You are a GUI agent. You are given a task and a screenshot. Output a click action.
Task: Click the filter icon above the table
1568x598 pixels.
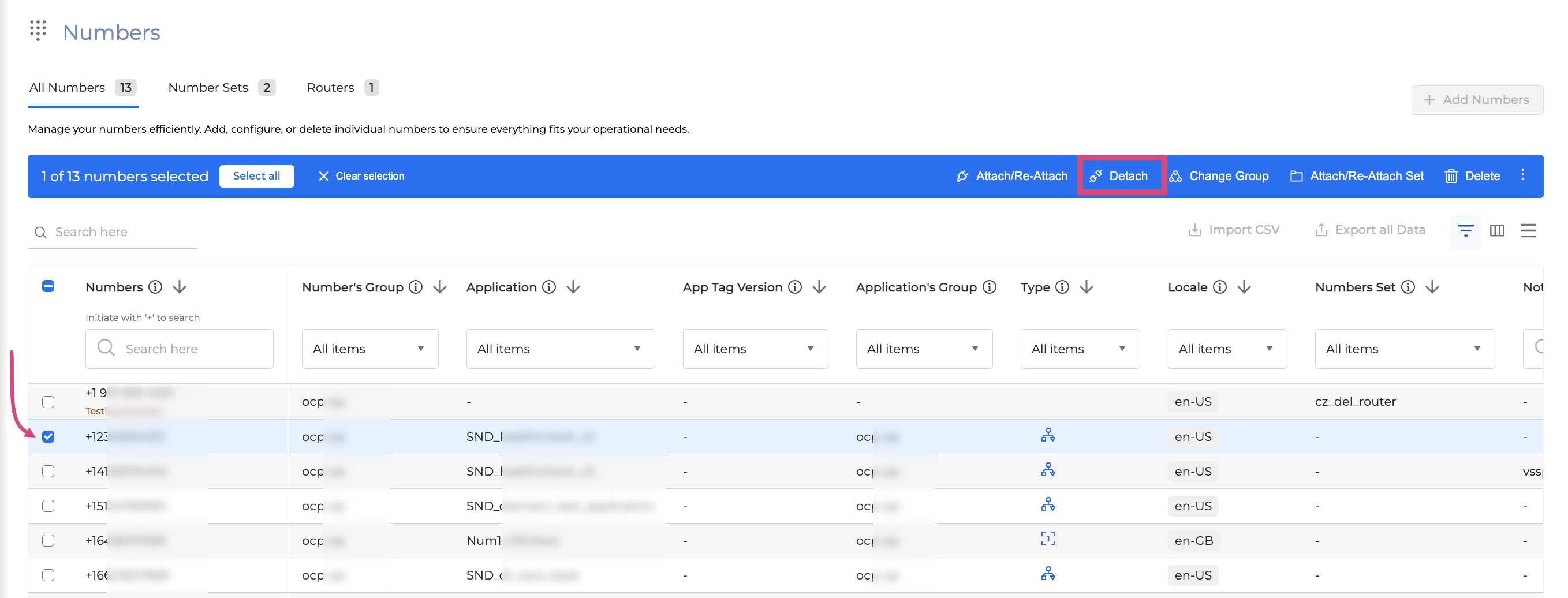tap(1465, 230)
